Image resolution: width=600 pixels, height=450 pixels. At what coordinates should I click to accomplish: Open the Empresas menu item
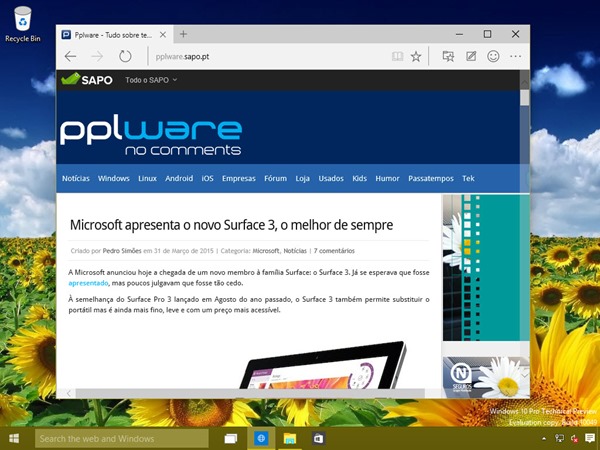point(239,178)
